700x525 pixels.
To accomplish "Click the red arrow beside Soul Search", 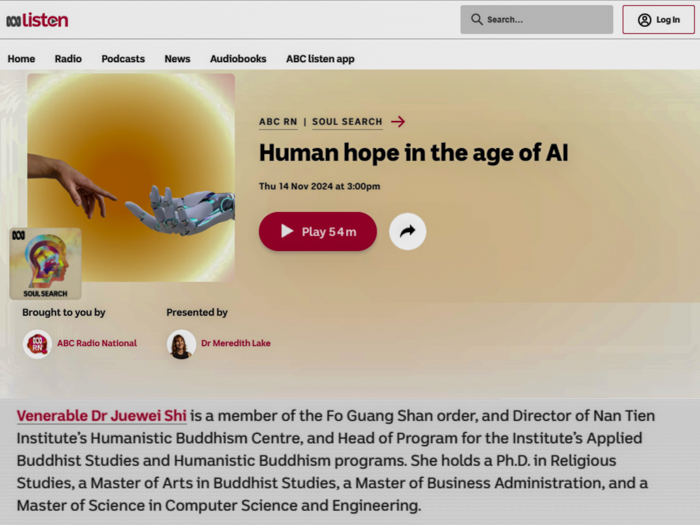I will pos(398,121).
